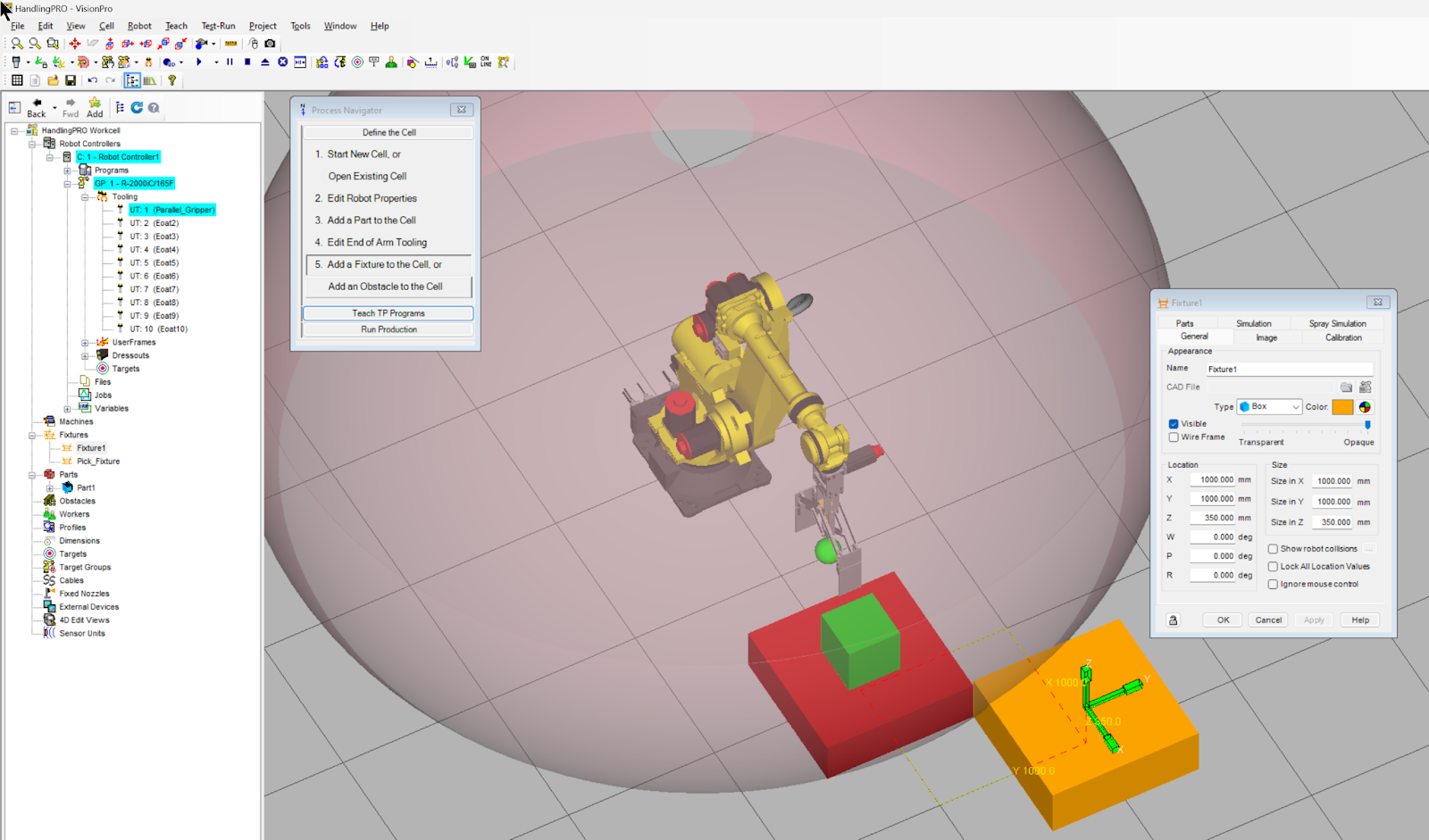
Task: Click the blue Refresh icon in cell browser
Action: click(137, 107)
